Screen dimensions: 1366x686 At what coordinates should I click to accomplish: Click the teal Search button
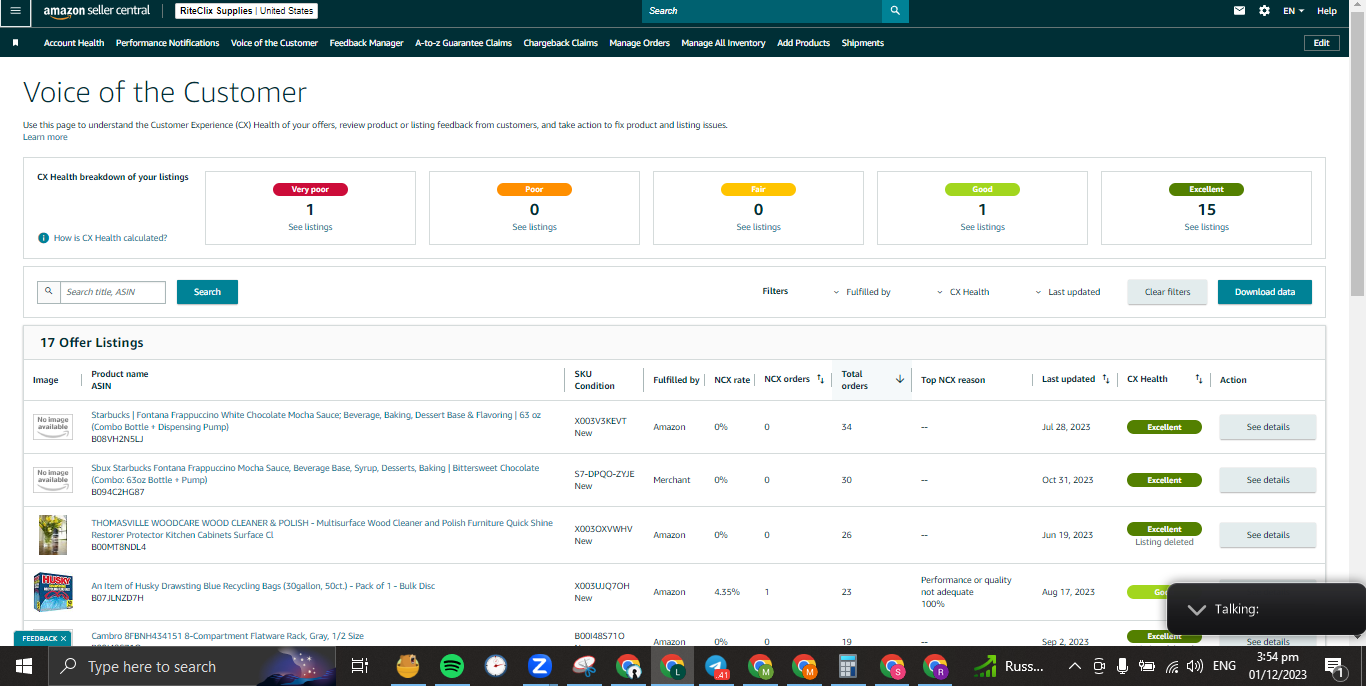(207, 292)
